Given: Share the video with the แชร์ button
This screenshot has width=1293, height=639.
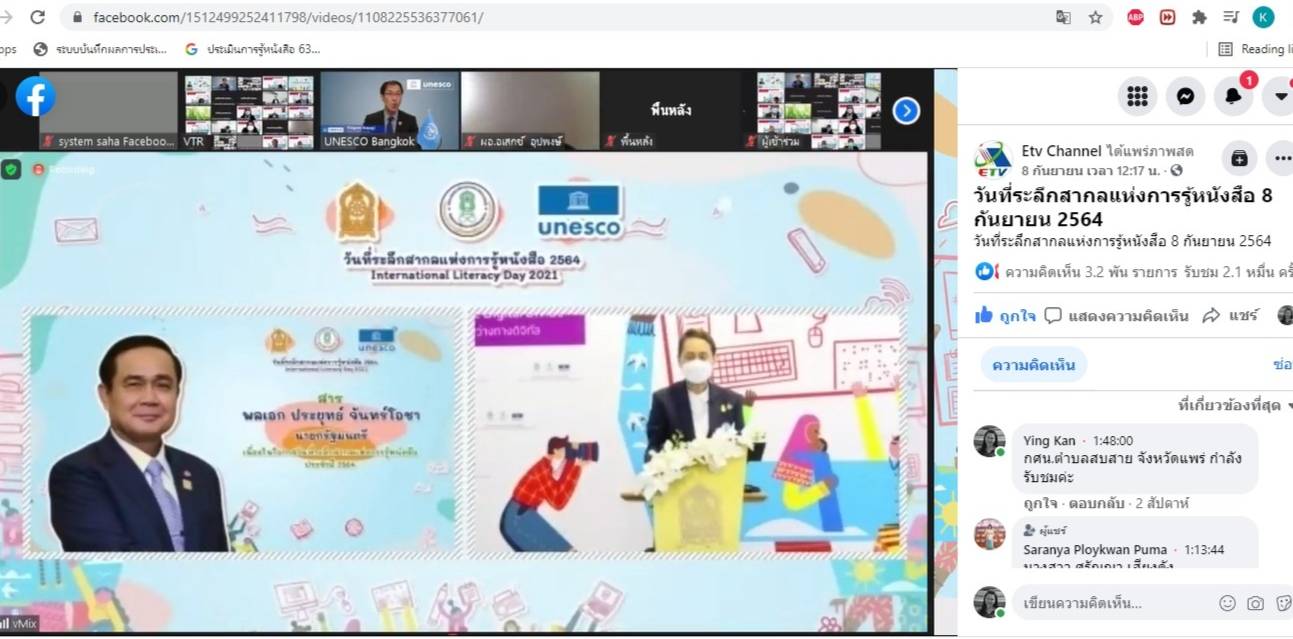Looking at the screenshot, I should [x=1231, y=315].
